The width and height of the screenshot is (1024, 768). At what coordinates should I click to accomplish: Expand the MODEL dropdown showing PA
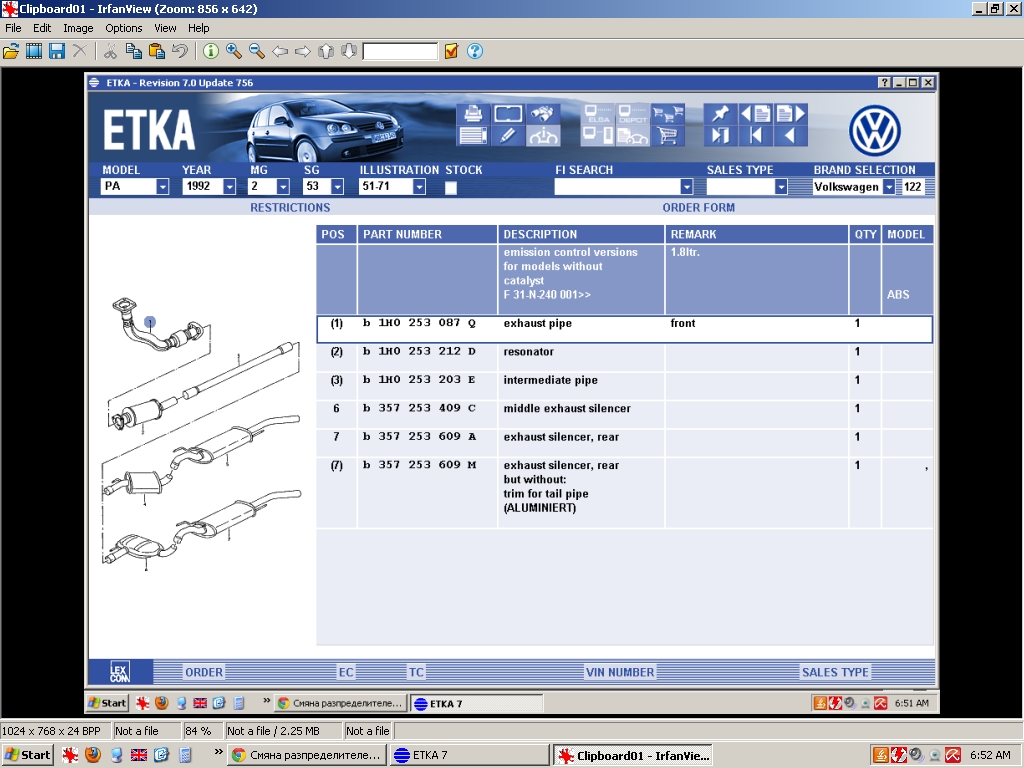click(162, 187)
